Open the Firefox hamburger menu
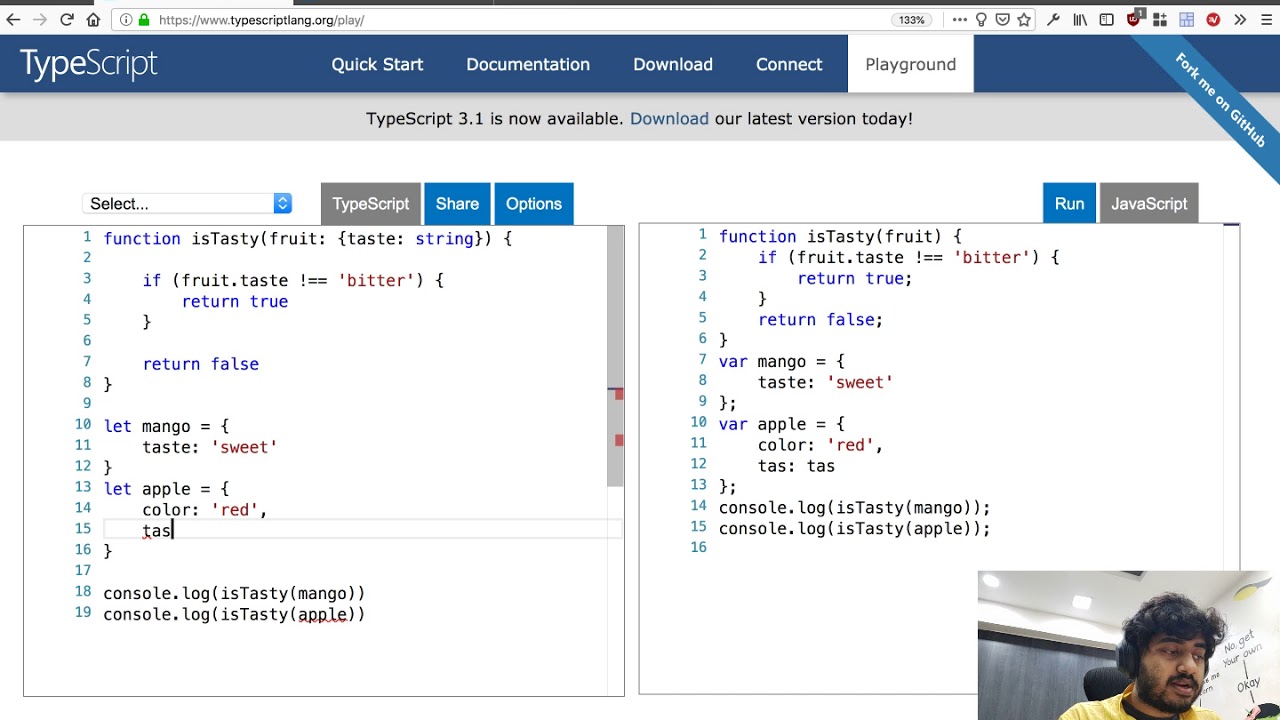The height and width of the screenshot is (720, 1280). [x=1266, y=20]
